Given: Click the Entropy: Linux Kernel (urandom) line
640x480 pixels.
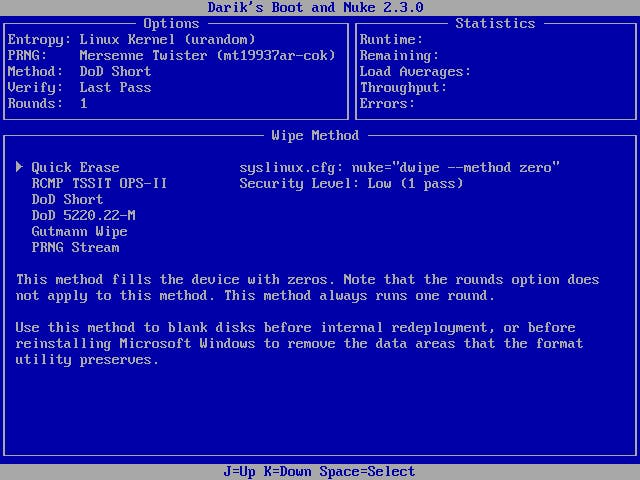Looking at the screenshot, I should [131, 40].
